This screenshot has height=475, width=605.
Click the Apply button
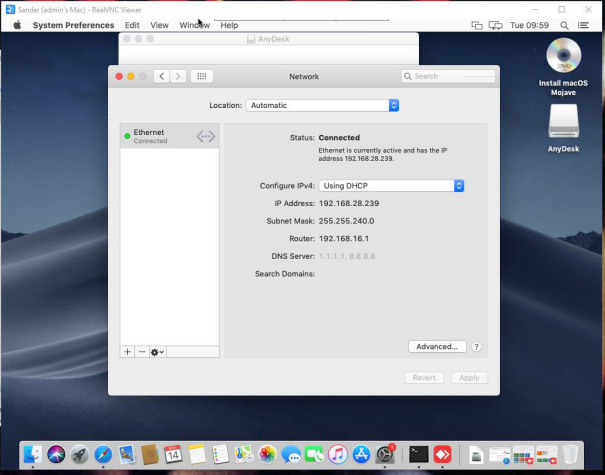tap(469, 378)
